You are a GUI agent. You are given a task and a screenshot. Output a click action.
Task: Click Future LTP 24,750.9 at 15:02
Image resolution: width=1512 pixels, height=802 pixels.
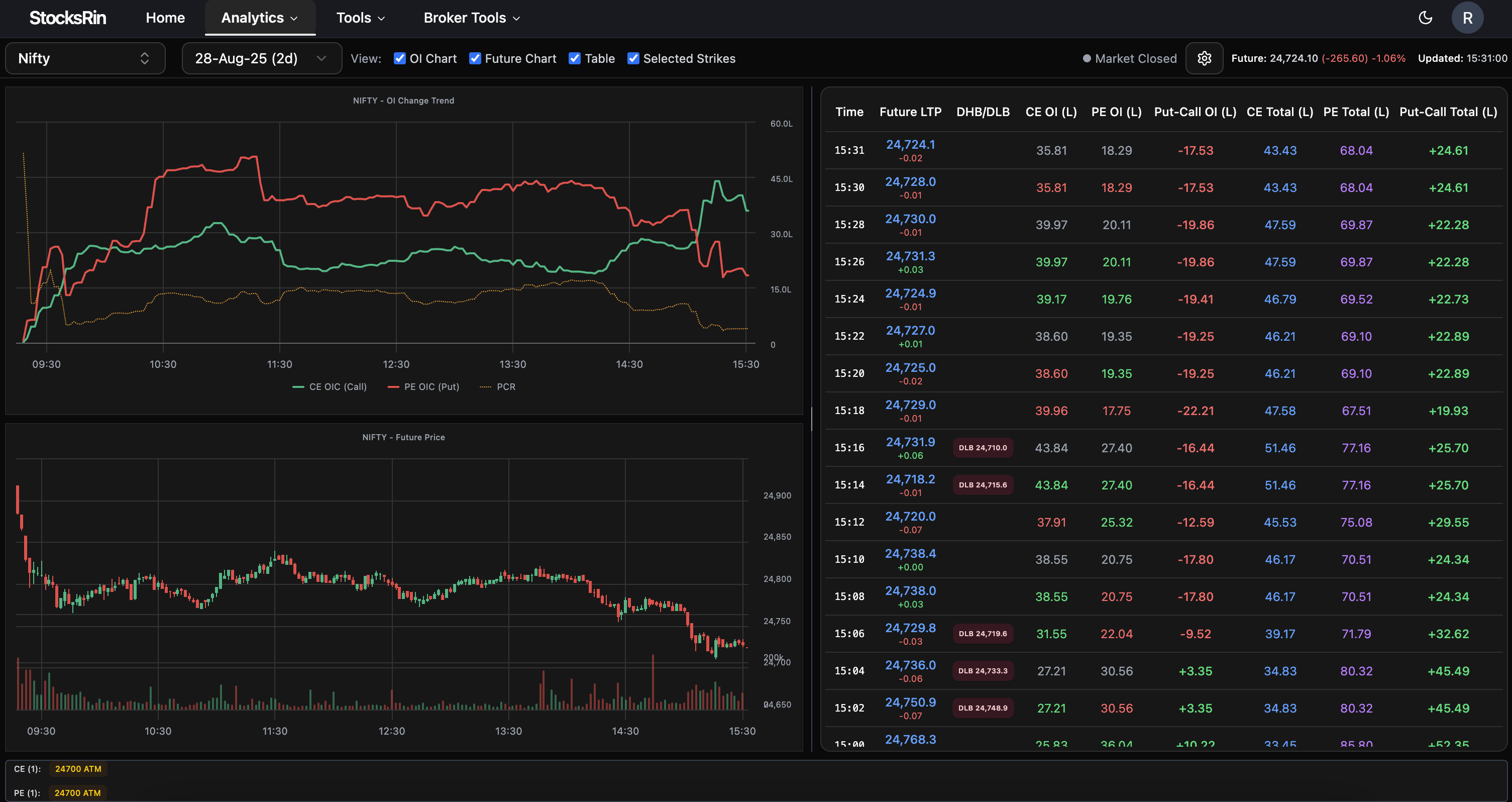pos(910,702)
